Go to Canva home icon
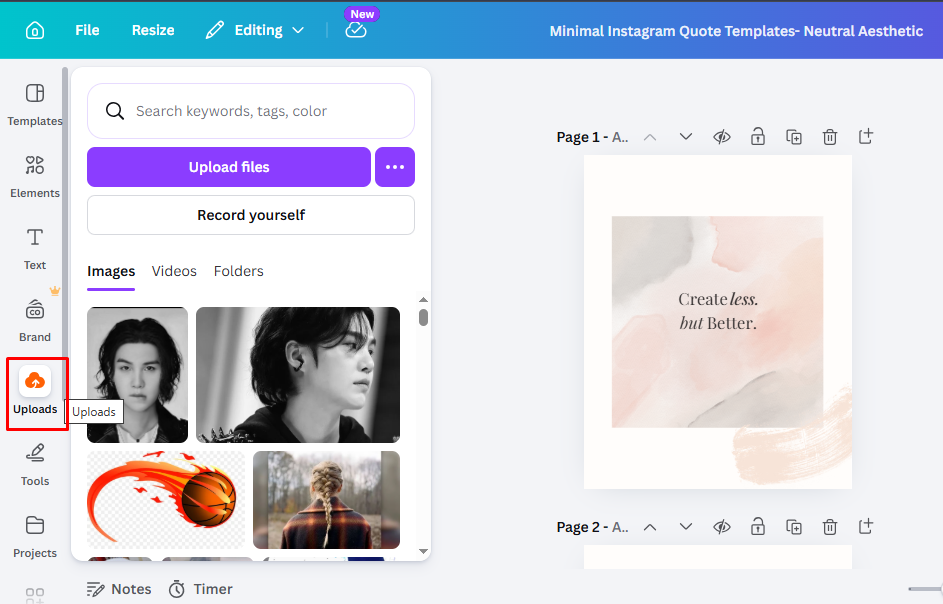 click(35, 30)
